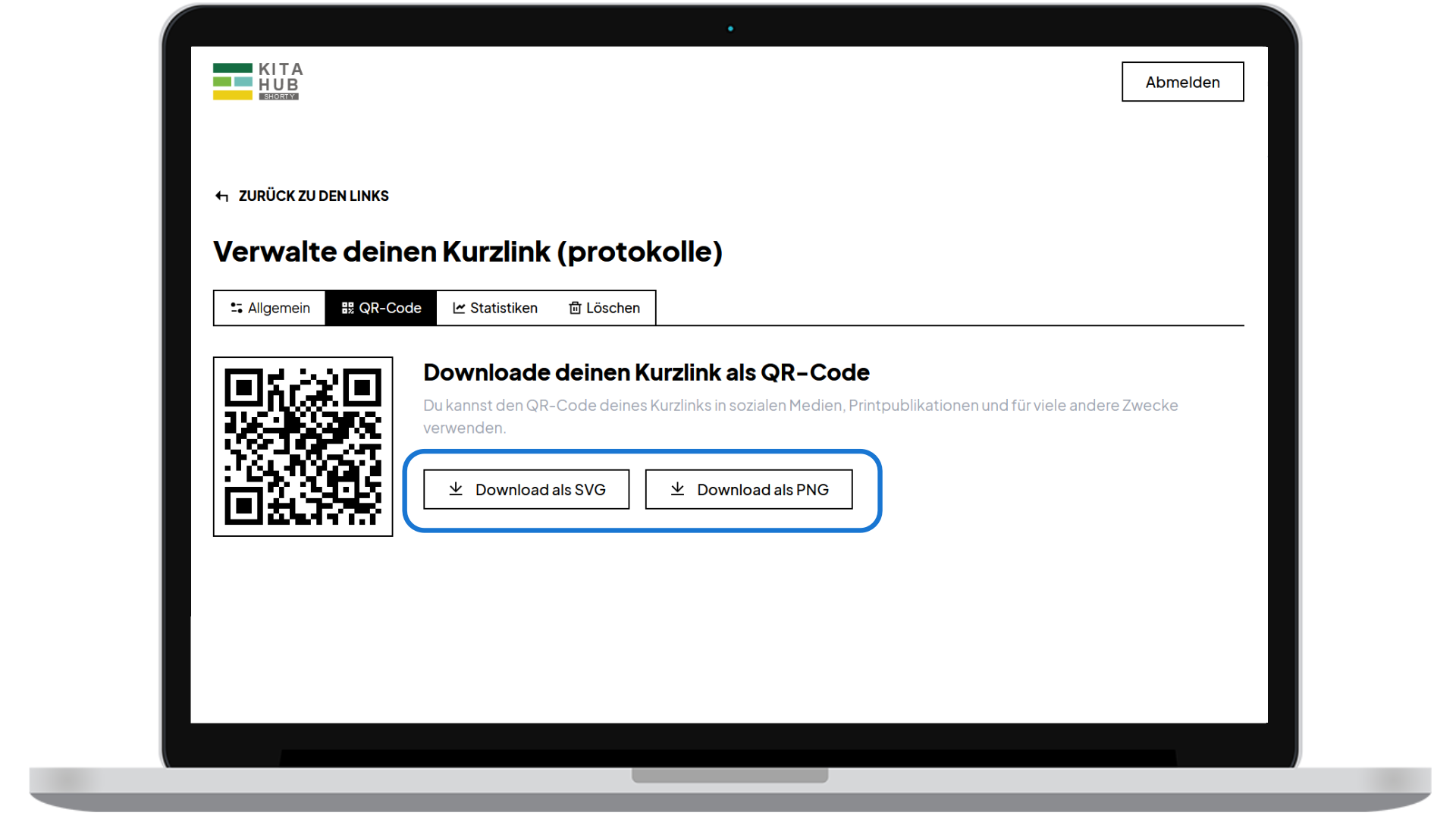
Task: Click the Kita Hub Shorty logo
Action: [x=258, y=81]
